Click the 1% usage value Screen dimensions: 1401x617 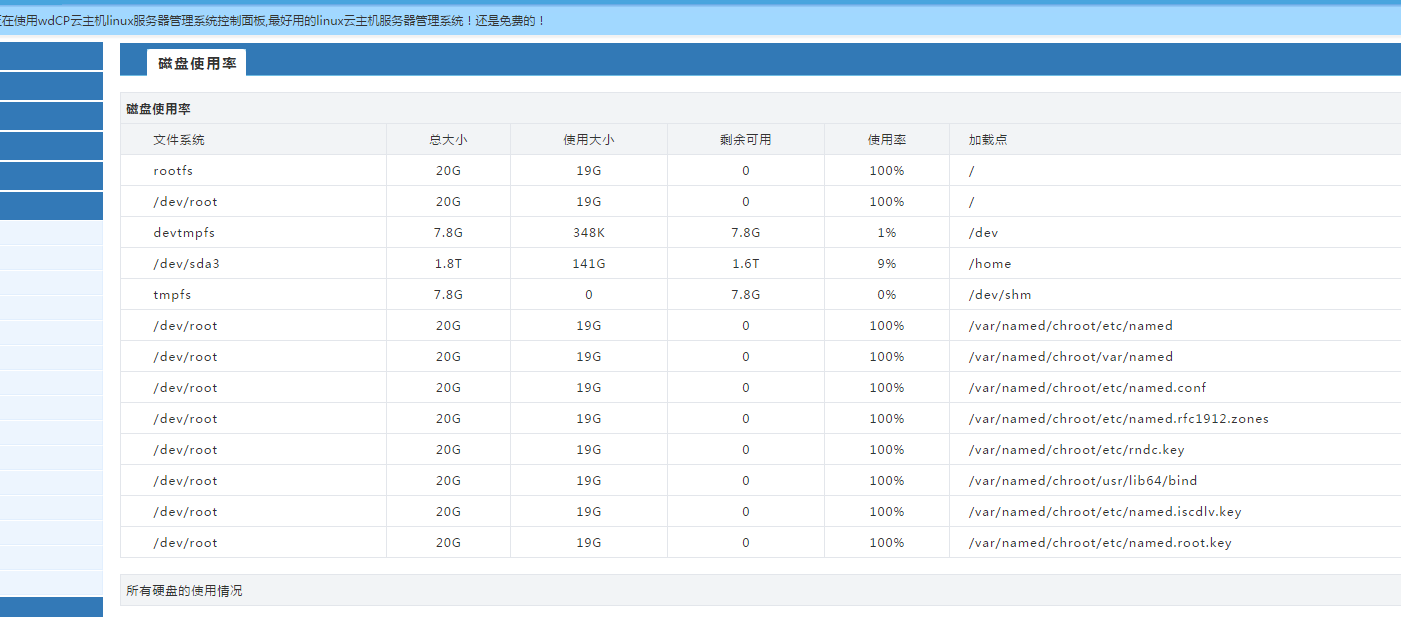(887, 233)
